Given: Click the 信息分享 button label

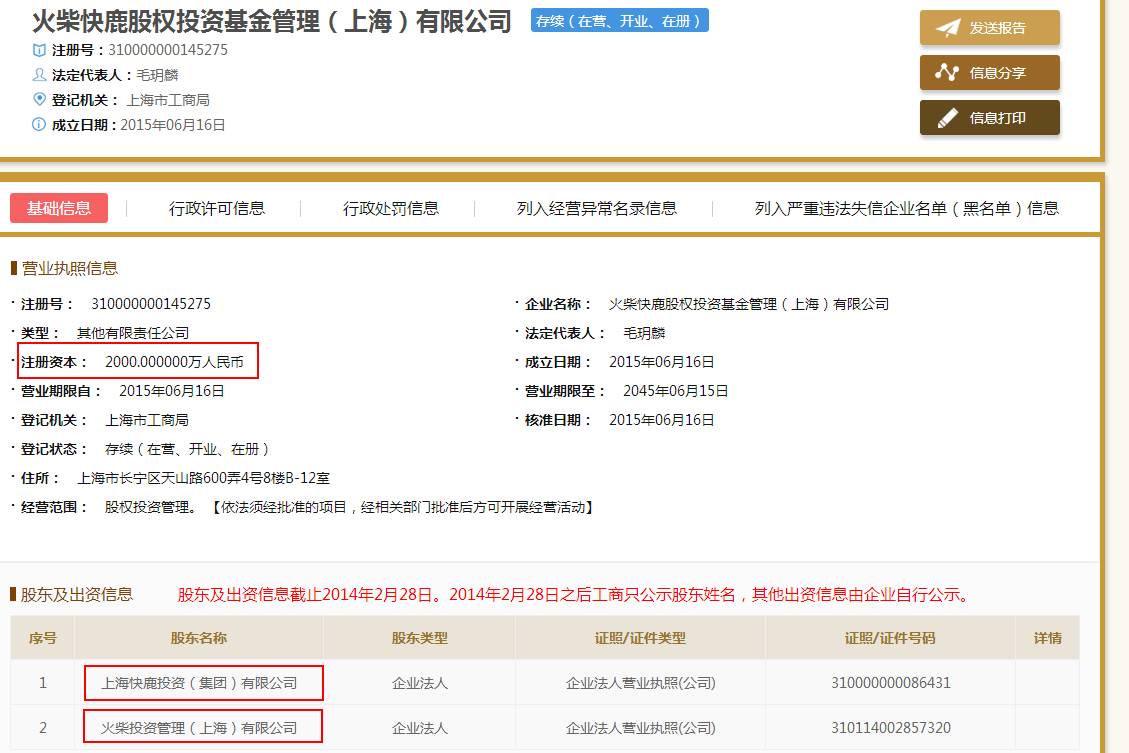Looking at the screenshot, I should (997, 73).
